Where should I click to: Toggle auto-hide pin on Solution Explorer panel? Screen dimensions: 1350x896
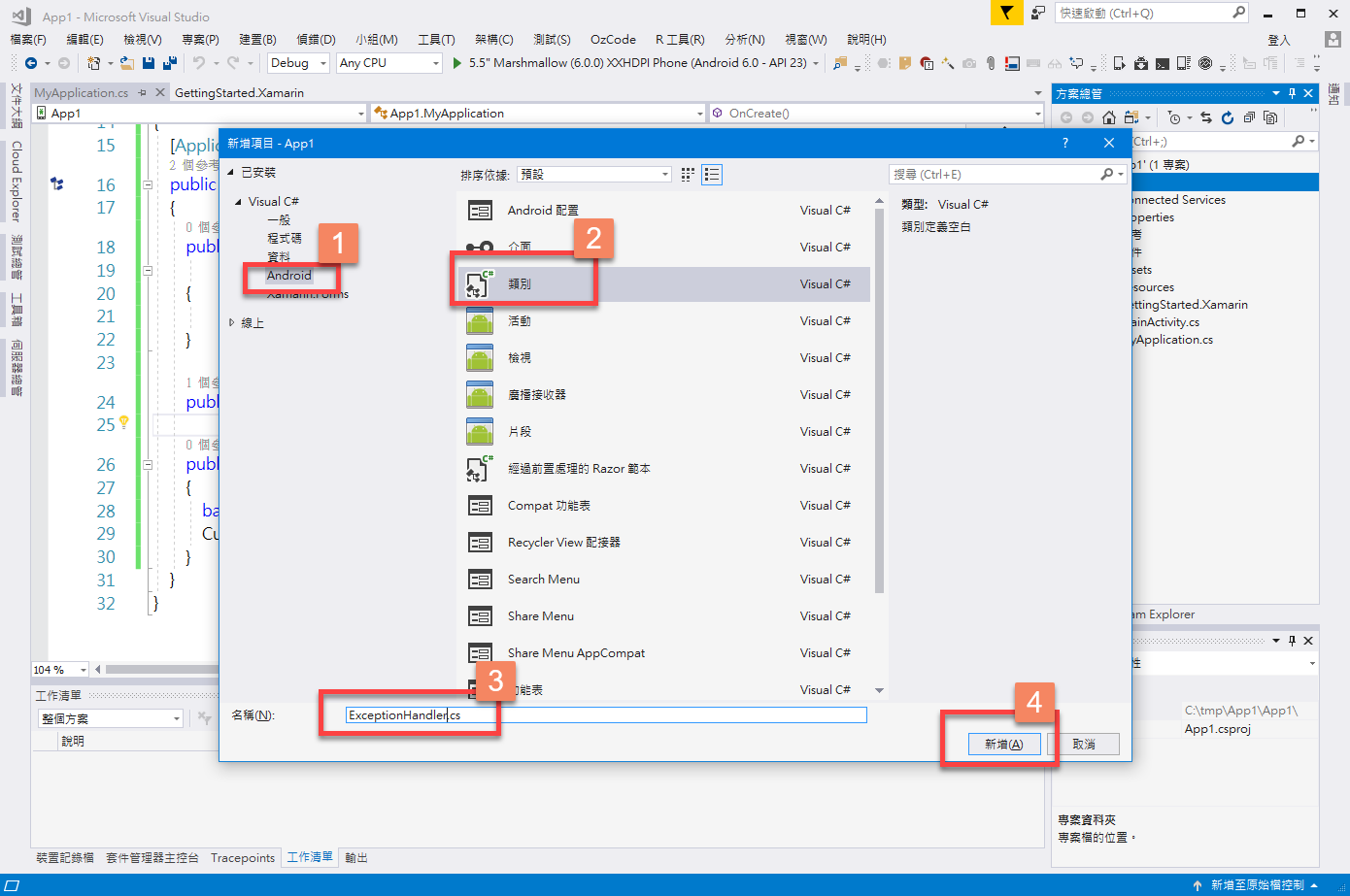tap(1292, 93)
